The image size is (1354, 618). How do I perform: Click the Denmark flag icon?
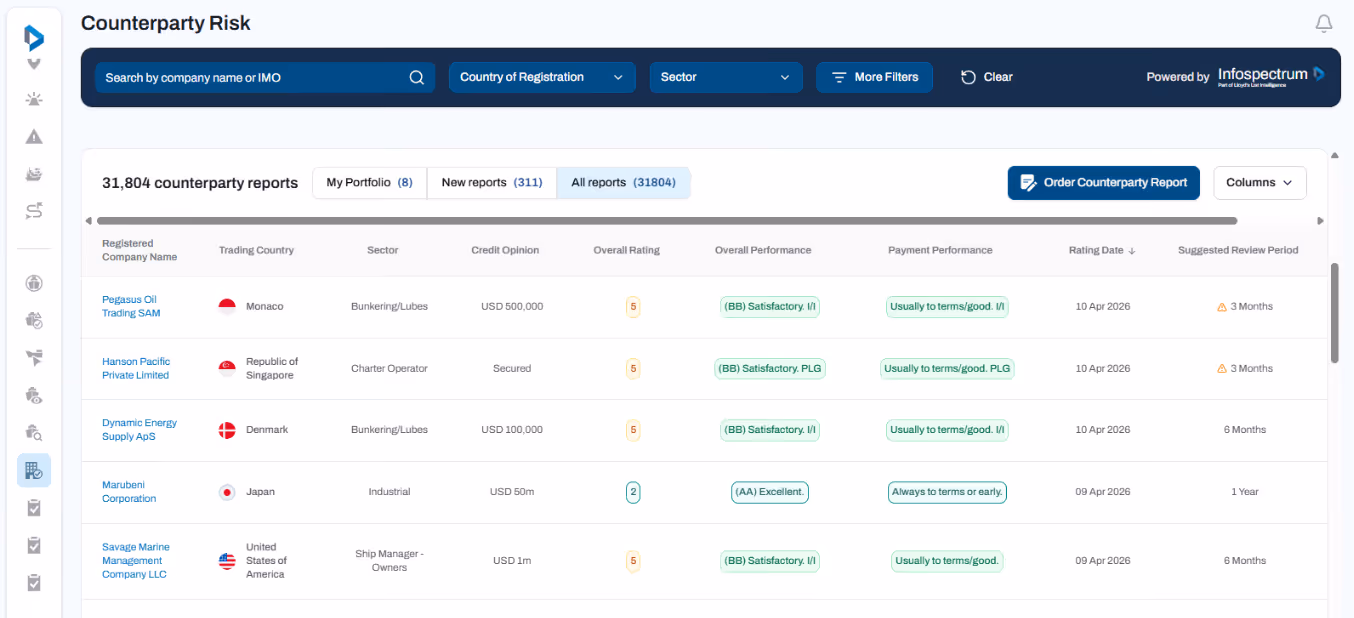[227, 430]
